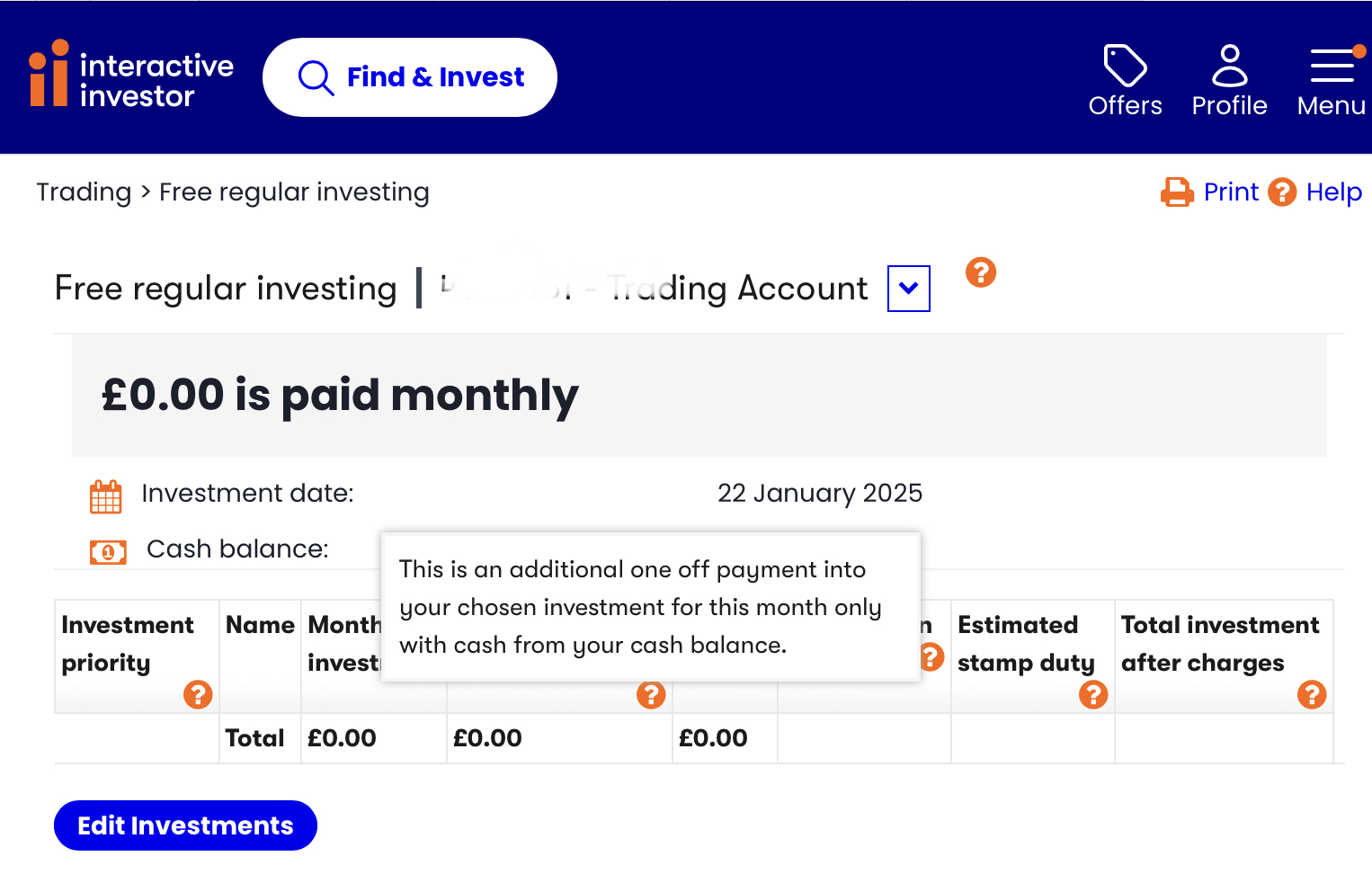Click the investment date calendar icon
The image size is (1372, 883).
[x=106, y=496]
